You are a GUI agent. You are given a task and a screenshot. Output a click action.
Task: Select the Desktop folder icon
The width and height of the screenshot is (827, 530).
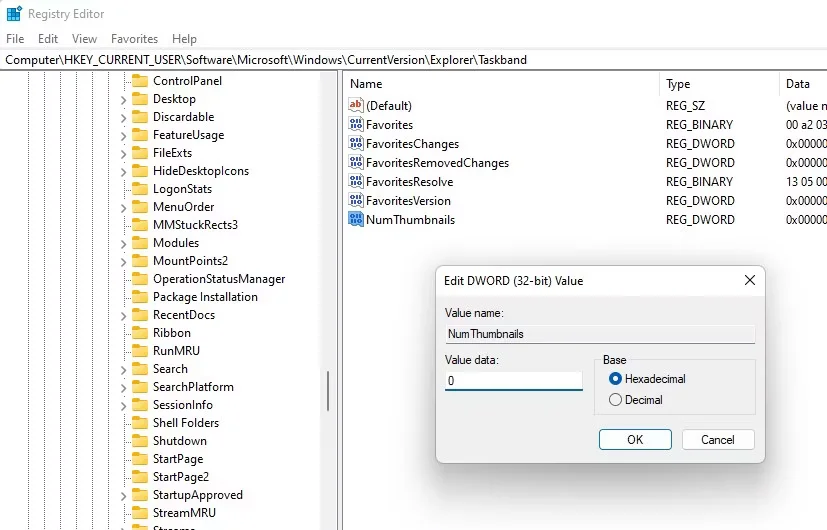click(x=140, y=99)
